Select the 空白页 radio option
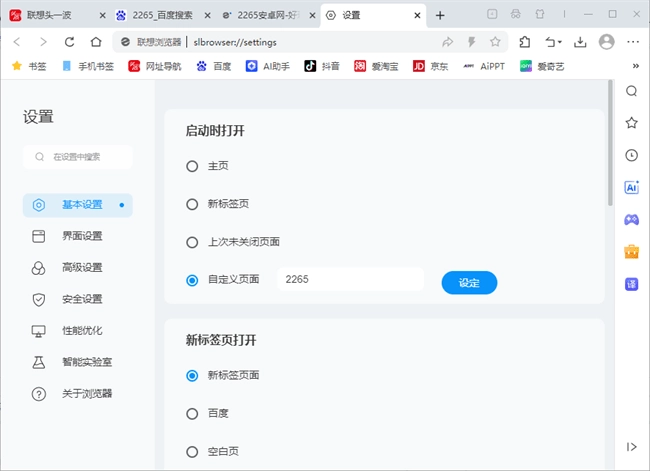 point(192,451)
